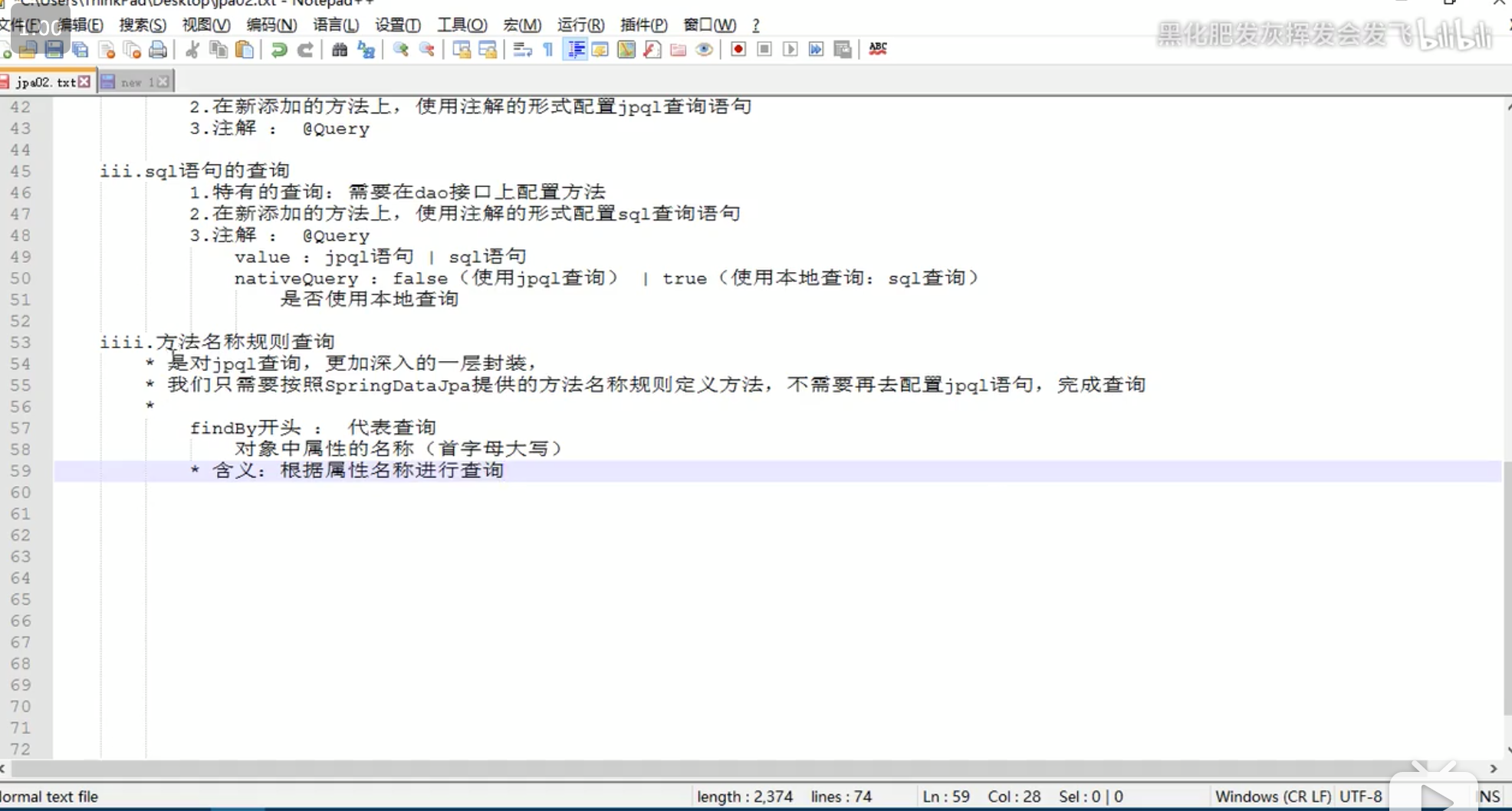Viewport: 1512px width, 811px height.
Task: Open the ? help menu
Action: click(756, 25)
